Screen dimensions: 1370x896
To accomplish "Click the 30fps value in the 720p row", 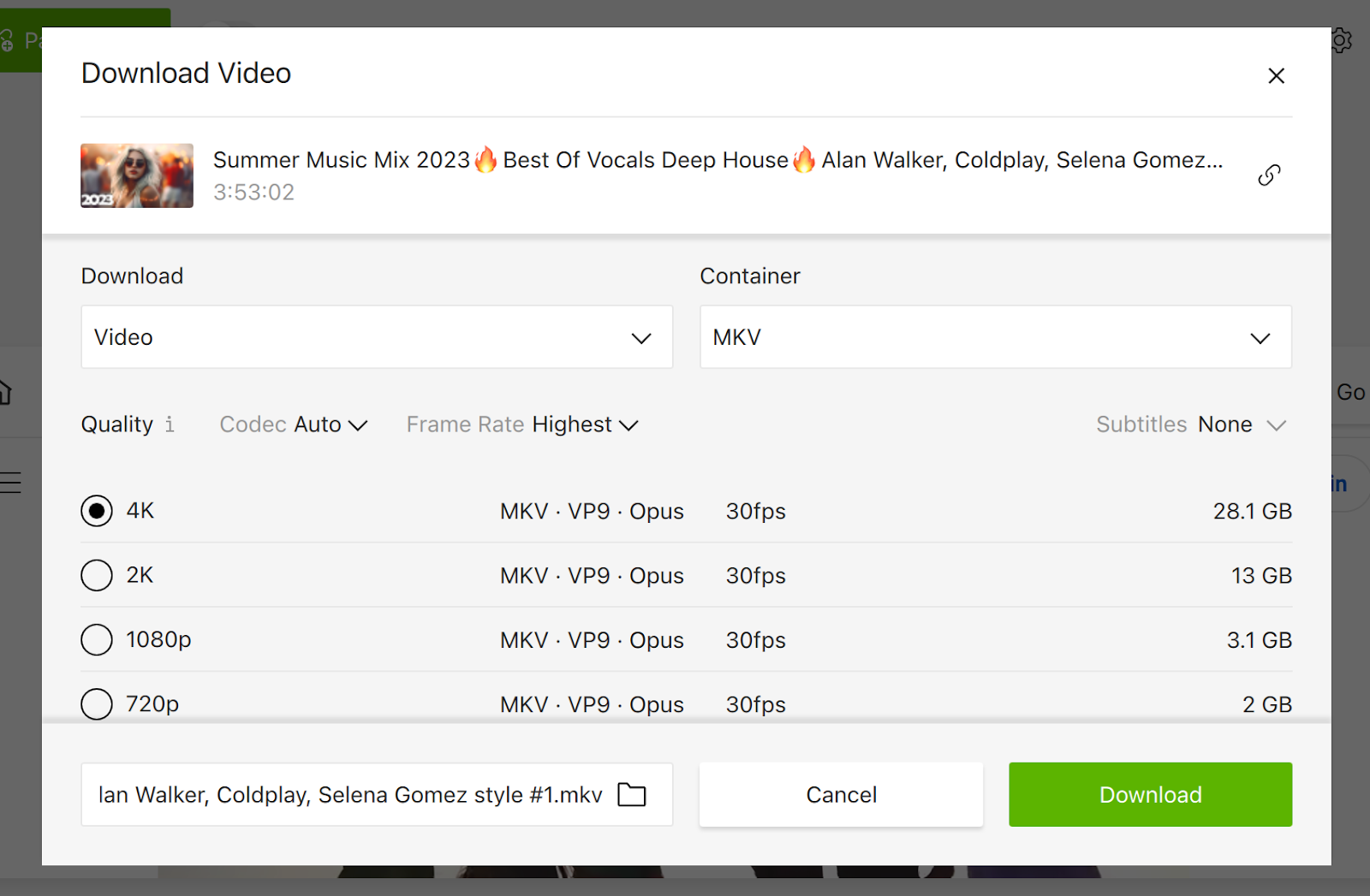I will click(756, 704).
